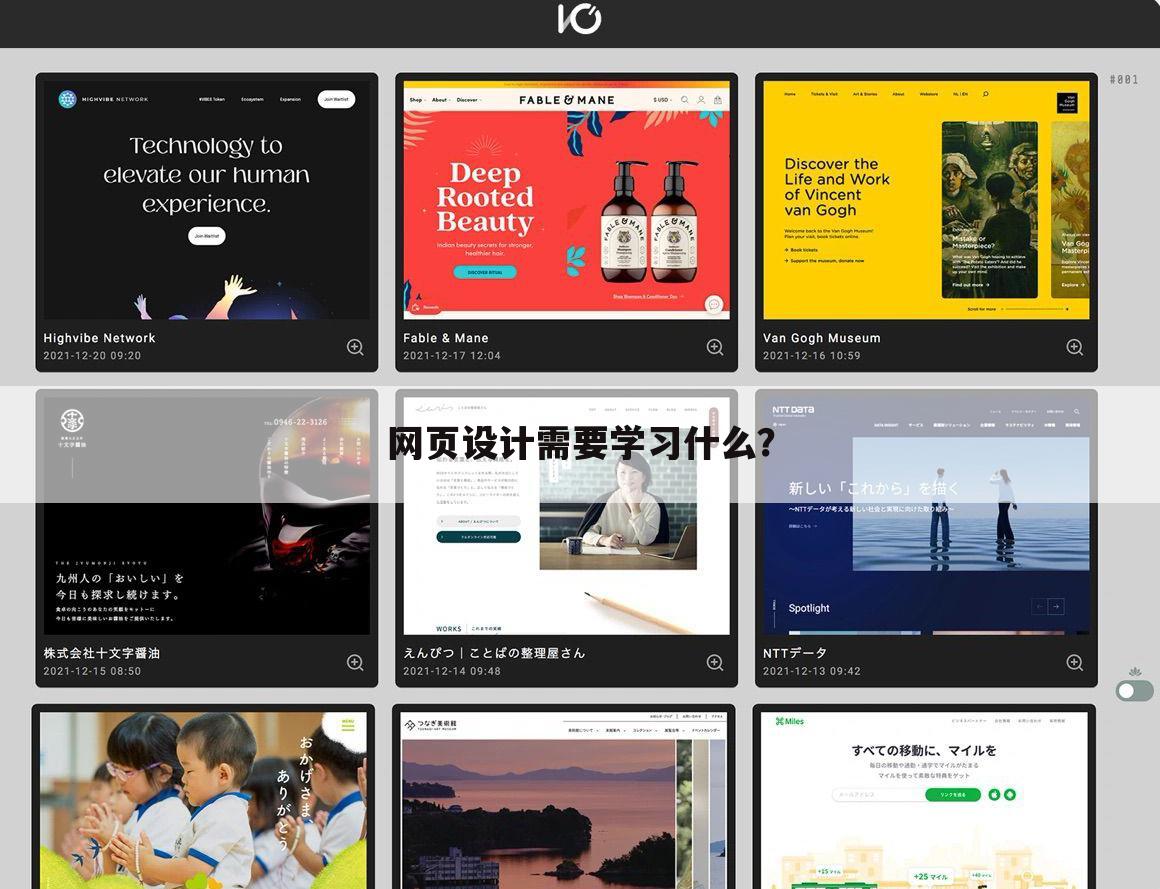Click the date 2021-12-16 10:59
This screenshot has width=1160, height=889.
pos(811,356)
